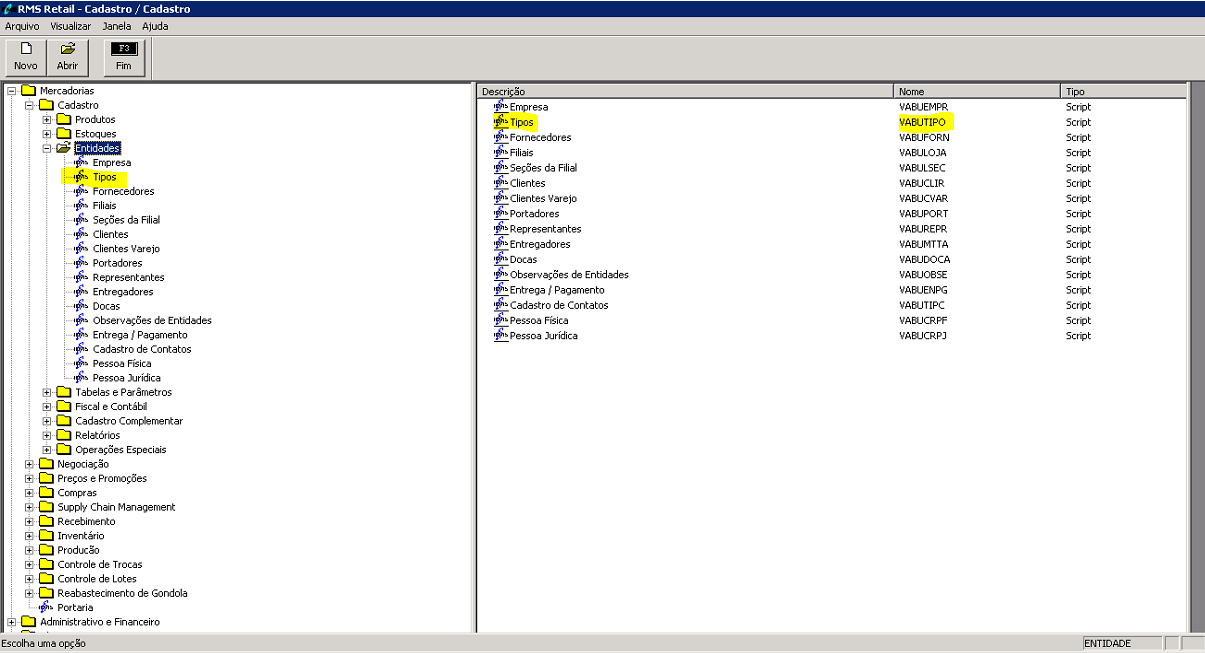Click the VABUCLIR name cell
Screen dimensions: 1205x653
click(922, 183)
